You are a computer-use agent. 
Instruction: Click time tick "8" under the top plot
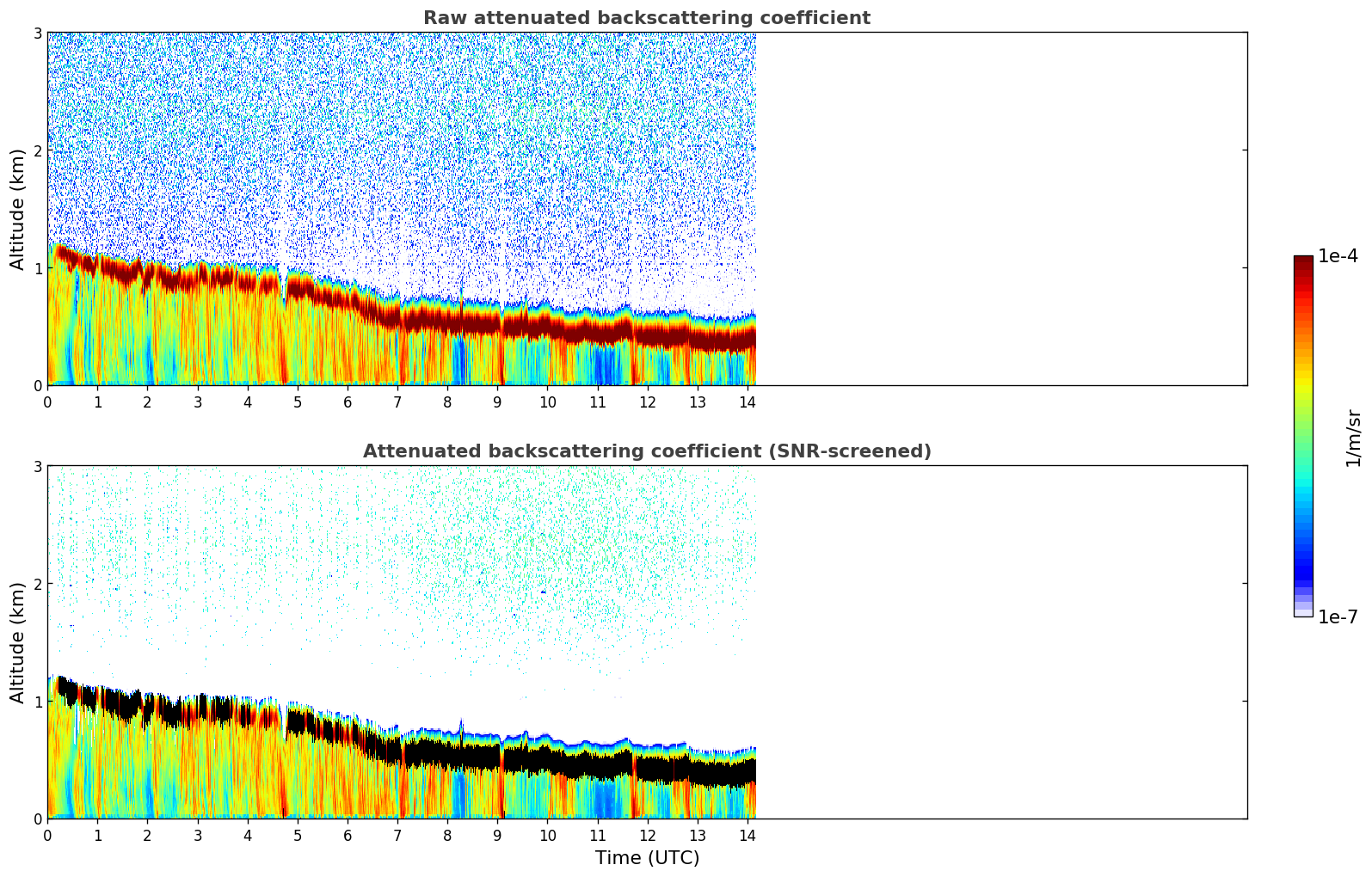pos(447,402)
